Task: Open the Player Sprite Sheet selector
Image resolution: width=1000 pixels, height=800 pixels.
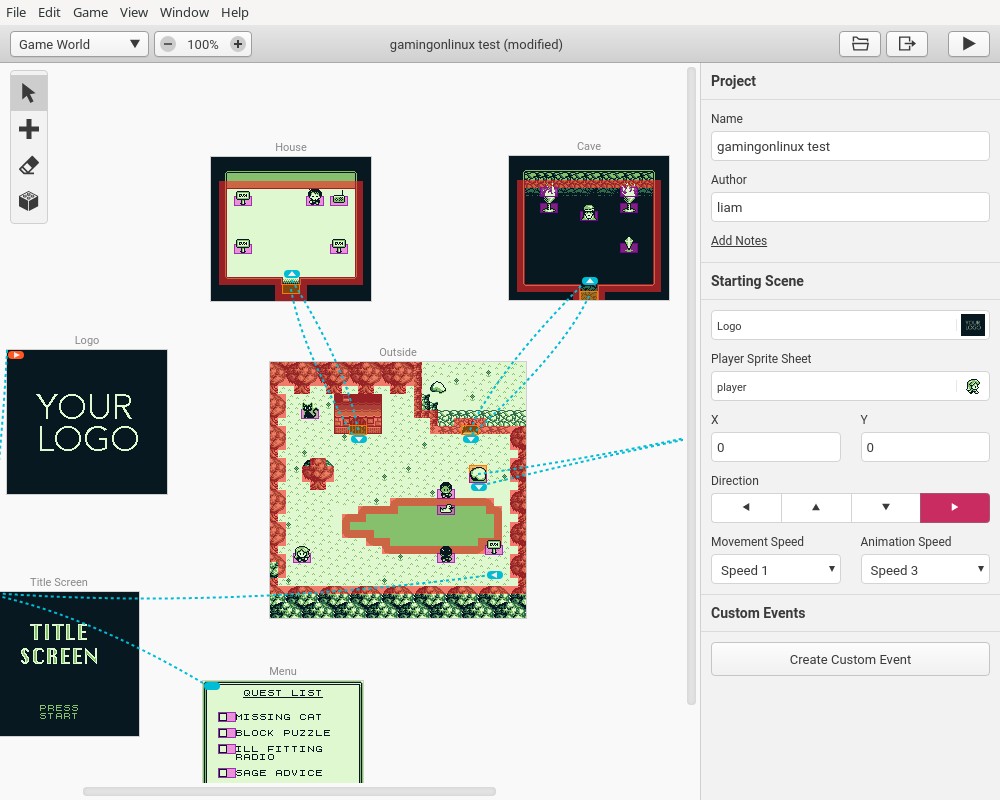Action: (850, 387)
